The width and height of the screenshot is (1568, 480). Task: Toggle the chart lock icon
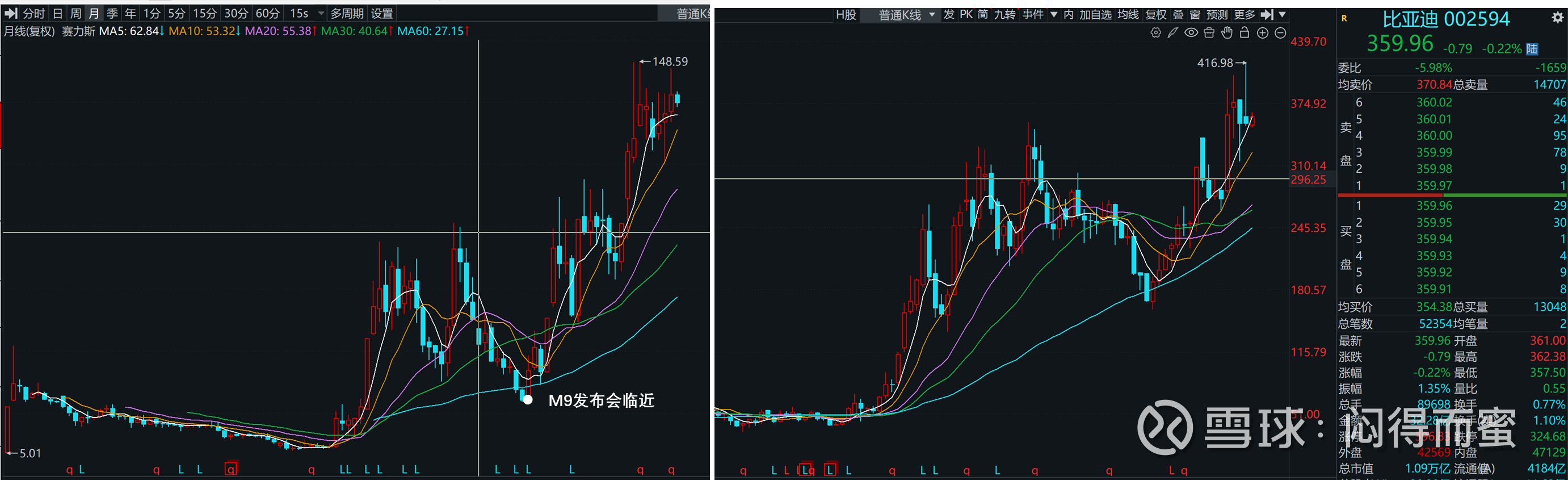1244,32
